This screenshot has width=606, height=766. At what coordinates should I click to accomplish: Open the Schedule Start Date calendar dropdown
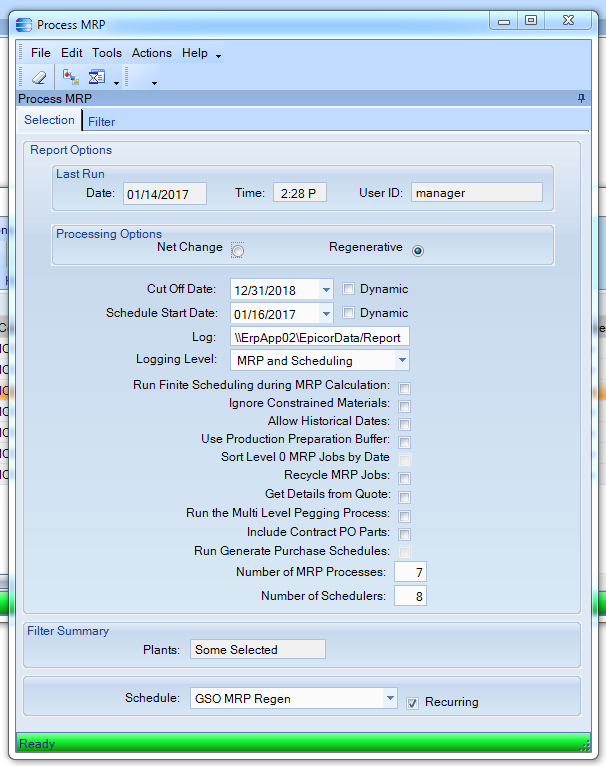click(x=326, y=314)
